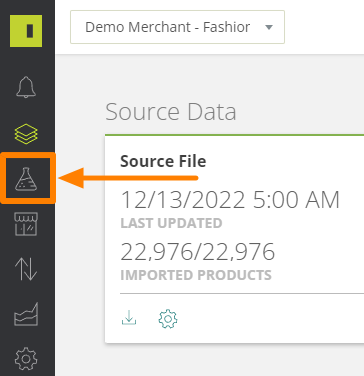Open the flask lab icon
The height and width of the screenshot is (376, 364).
(x=26, y=179)
